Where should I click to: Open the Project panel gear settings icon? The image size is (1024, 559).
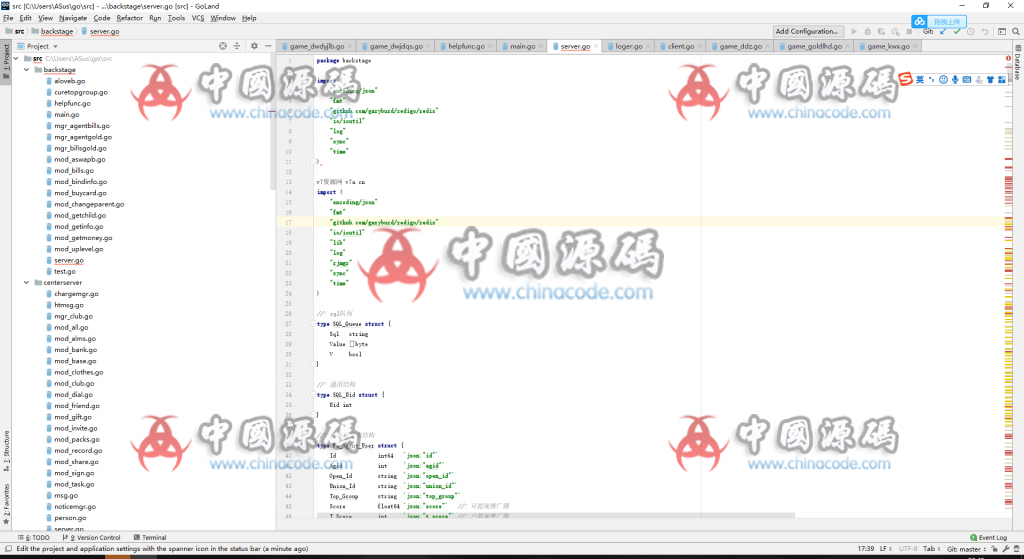tap(254, 46)
